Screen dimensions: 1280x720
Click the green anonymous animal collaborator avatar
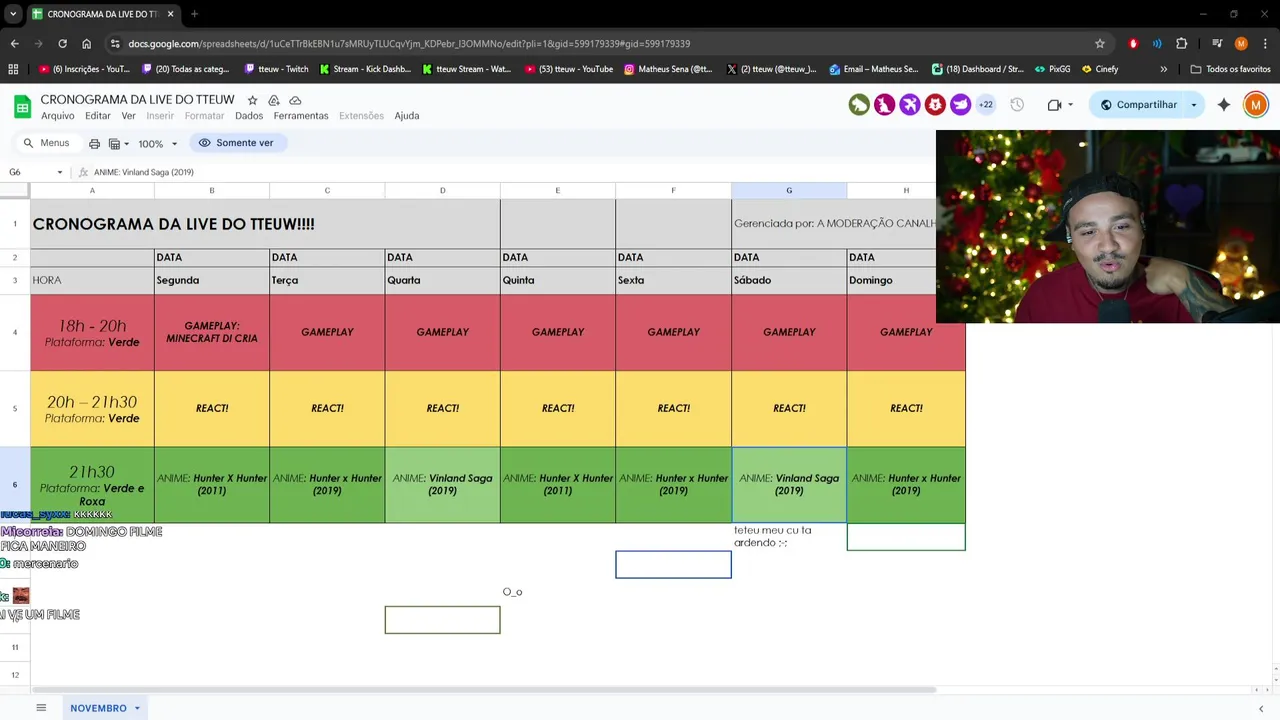pos(859,104)
